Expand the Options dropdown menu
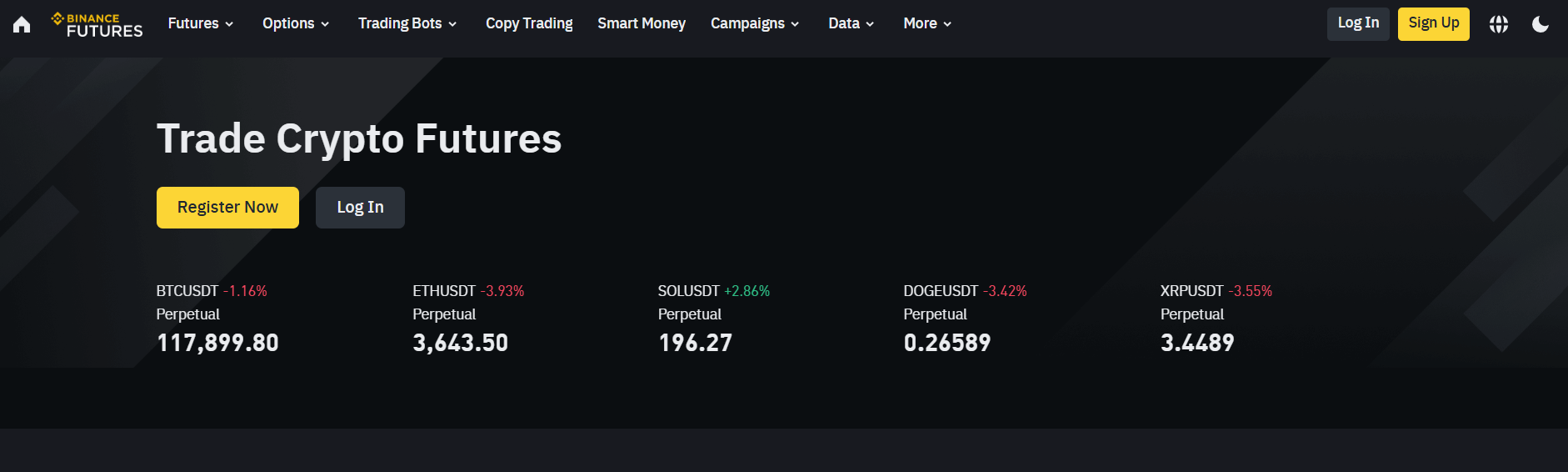 (x=296, y=23)
